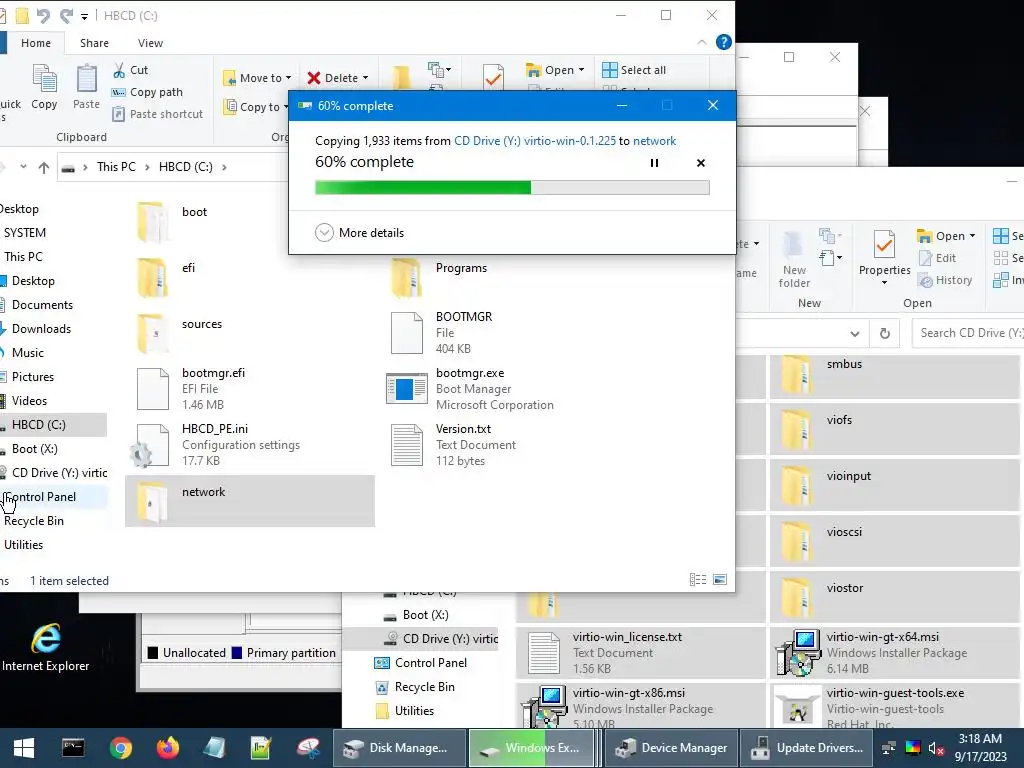Select the network folder
This screenshot has width=1024, height=768.
[x=249, y=501]
